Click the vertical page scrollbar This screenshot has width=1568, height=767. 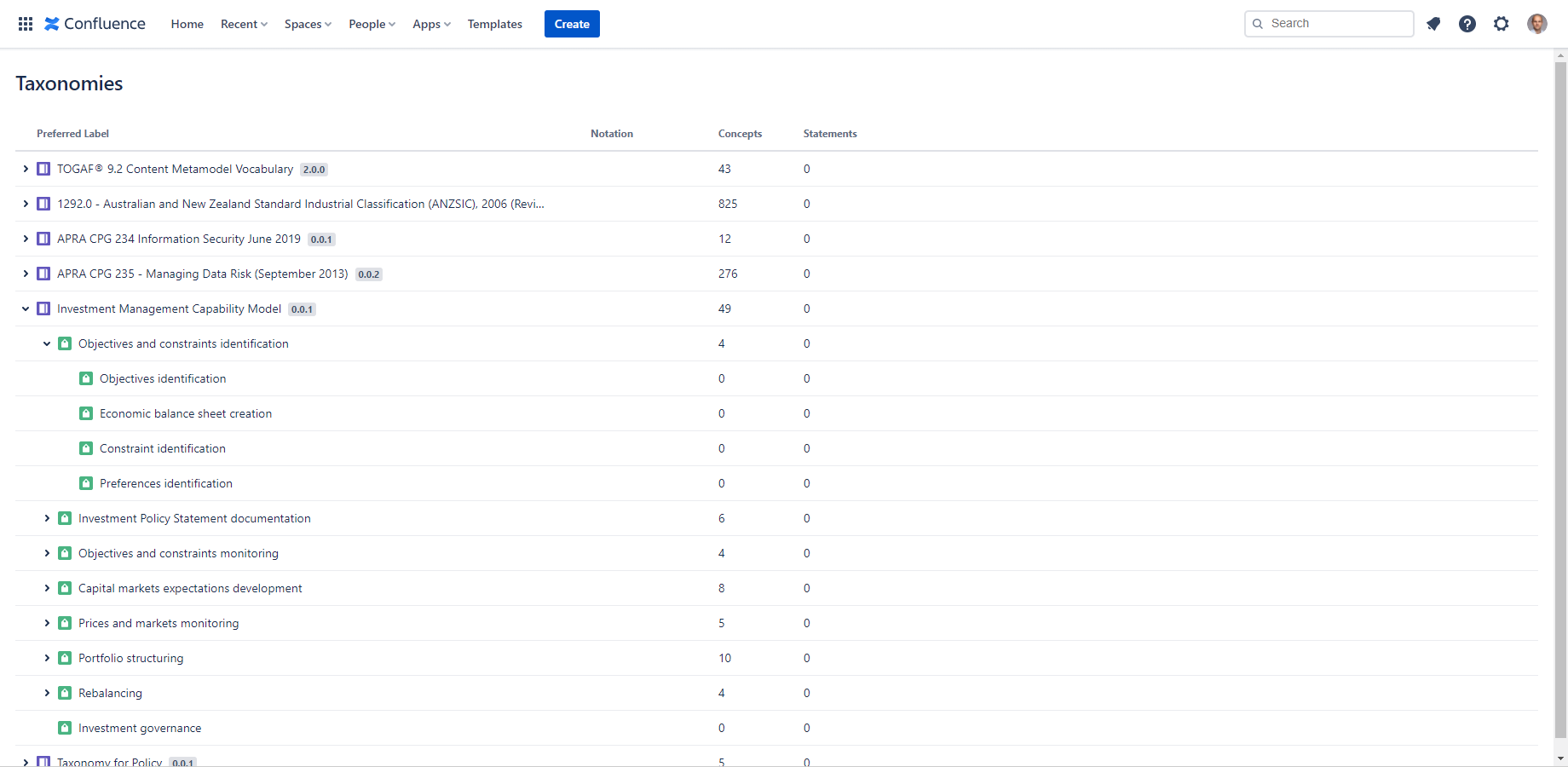point(1560,401)
